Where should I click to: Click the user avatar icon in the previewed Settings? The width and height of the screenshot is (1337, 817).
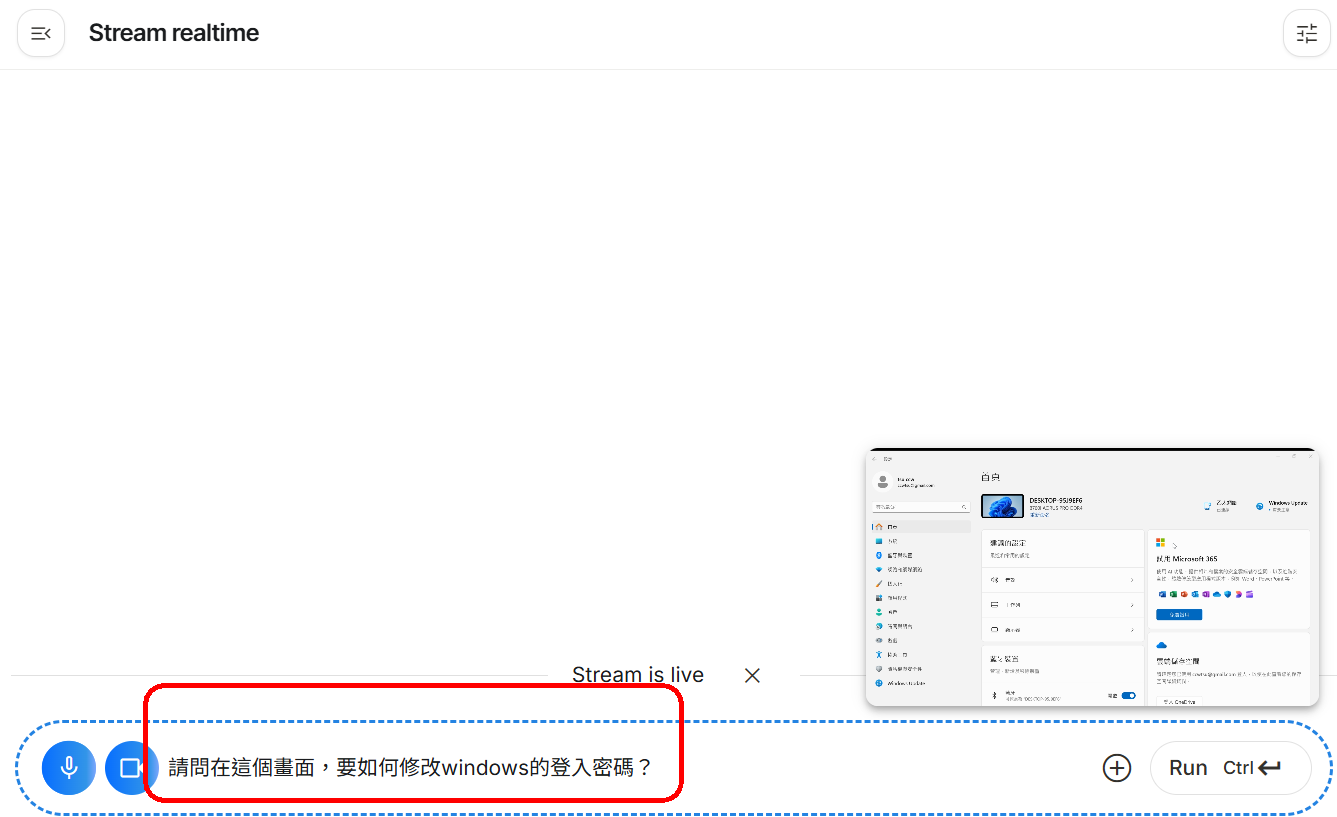click(x=882, y=482)
